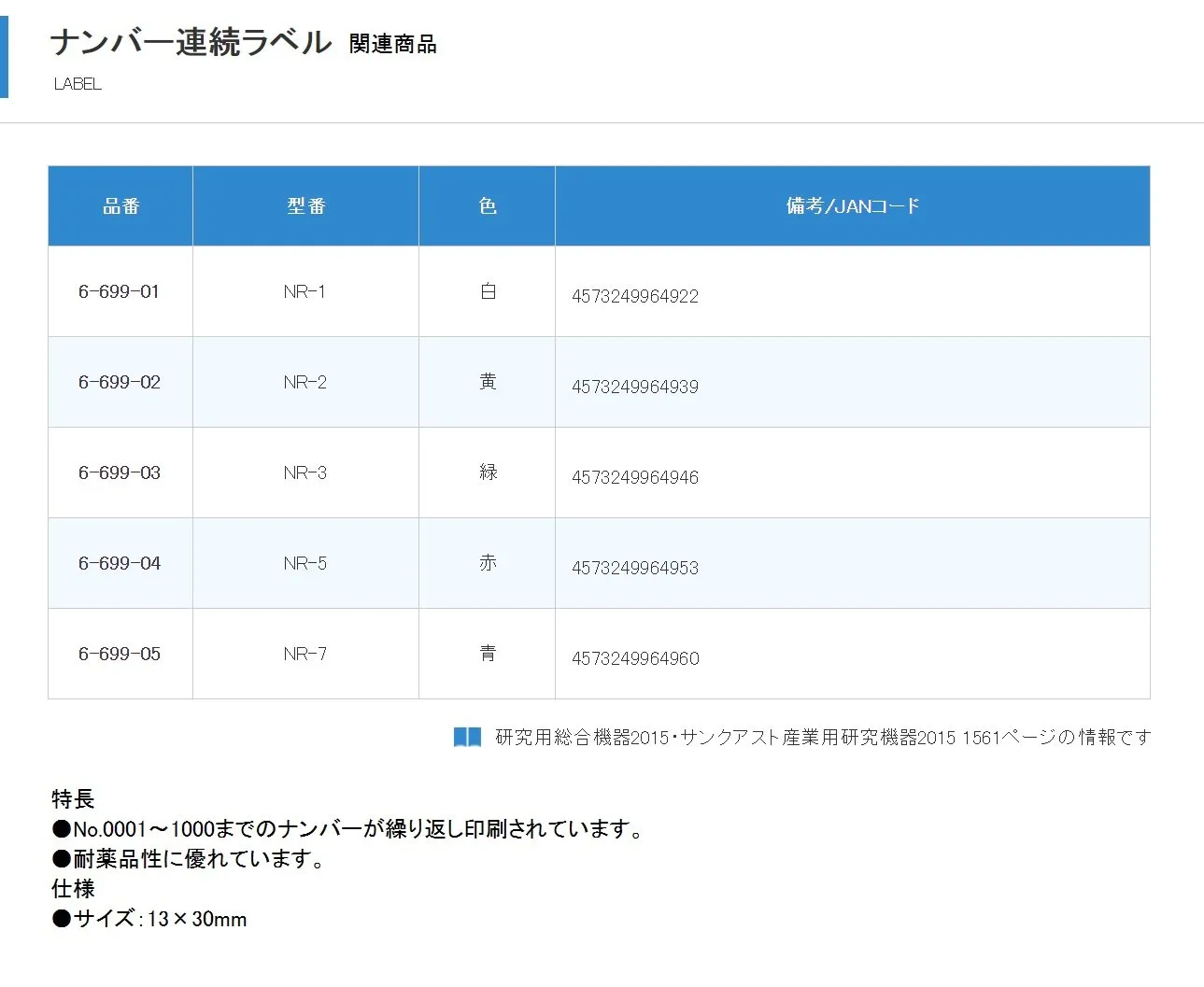Click product number 6-699-03
This screenshot has height=987, width=1204.
coord(119,472)
